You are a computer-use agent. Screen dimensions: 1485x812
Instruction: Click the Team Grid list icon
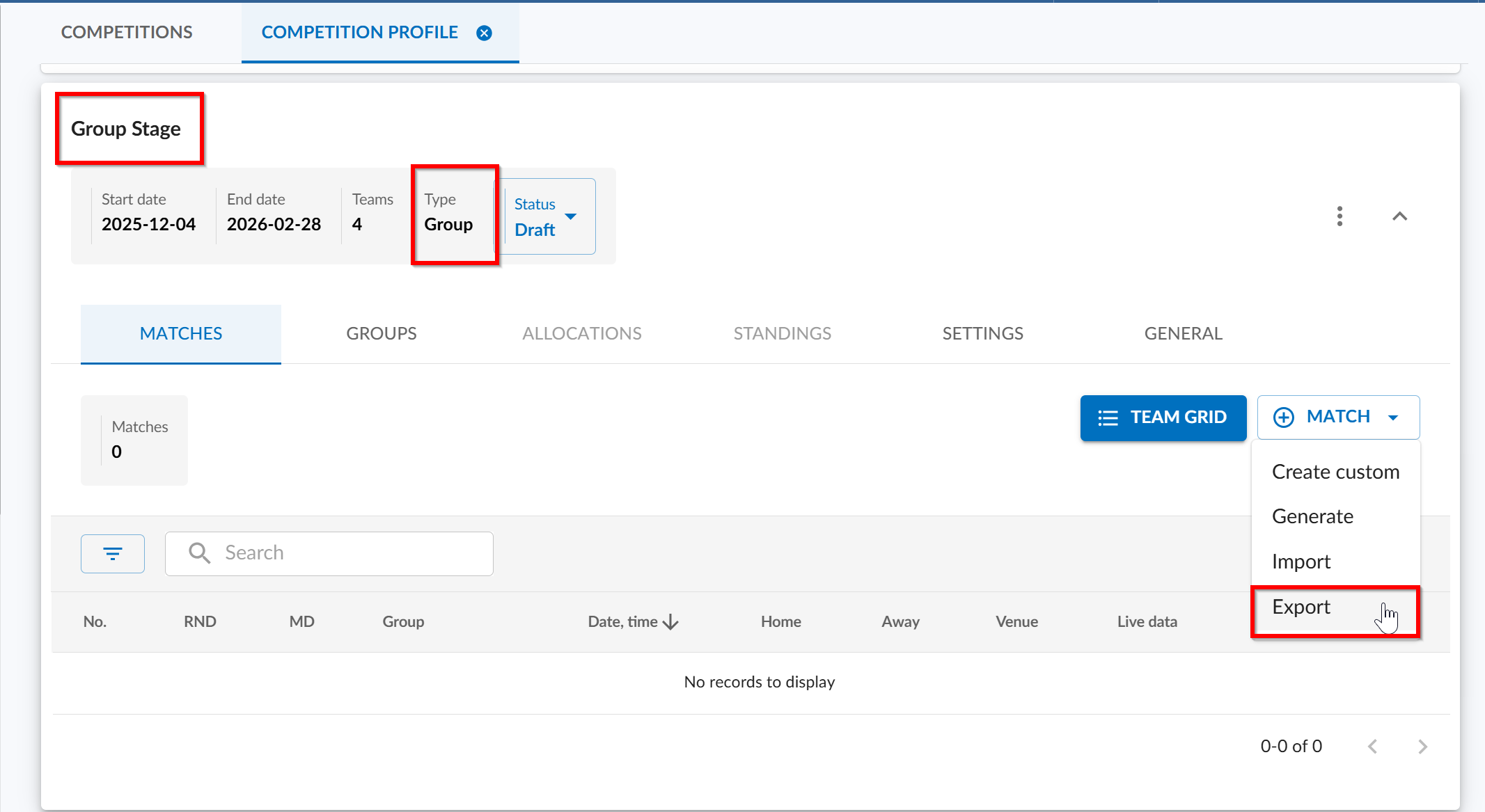[x=1108, y=418]
